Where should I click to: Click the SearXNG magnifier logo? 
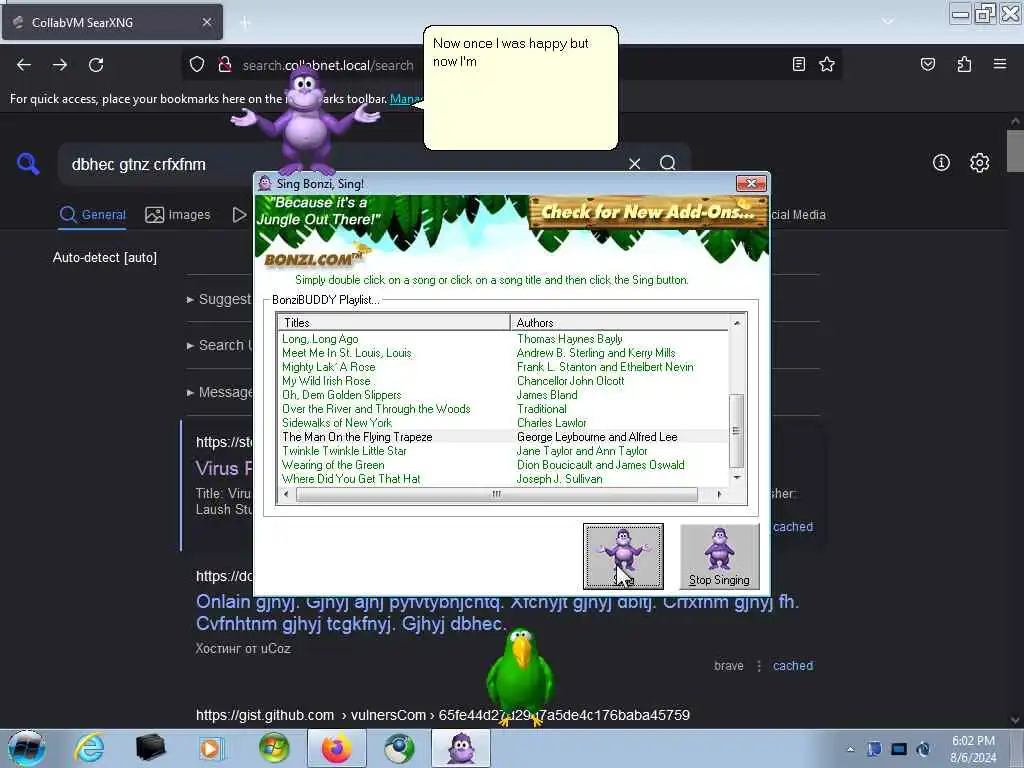click(28, 163)
